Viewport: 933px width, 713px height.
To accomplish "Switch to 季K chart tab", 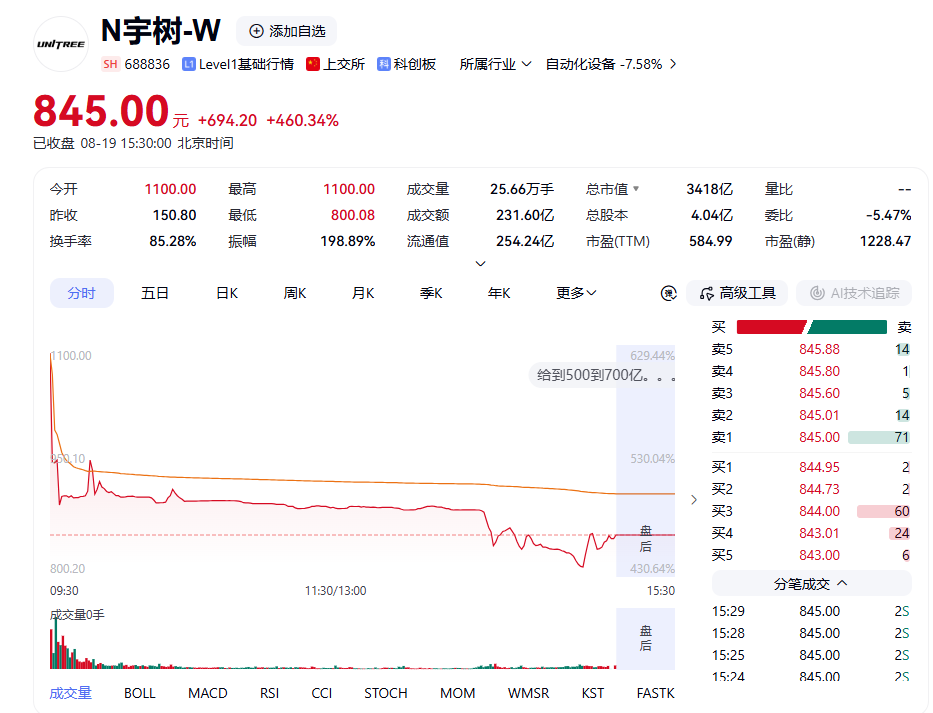I will (431, 293).
